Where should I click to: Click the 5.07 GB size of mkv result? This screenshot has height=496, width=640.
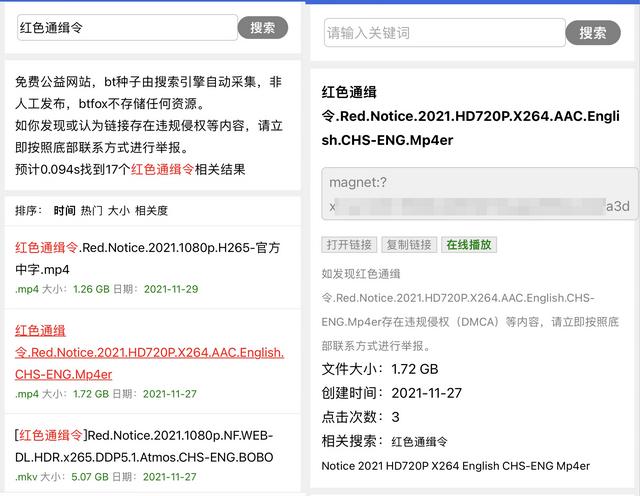90,477
